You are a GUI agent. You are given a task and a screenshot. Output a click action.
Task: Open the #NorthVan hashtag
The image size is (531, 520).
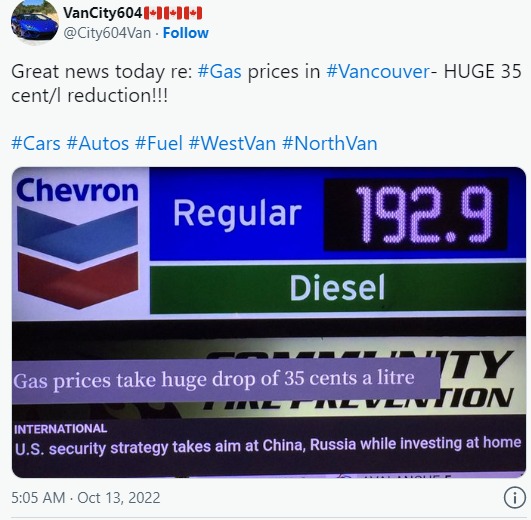click(330, 143)
